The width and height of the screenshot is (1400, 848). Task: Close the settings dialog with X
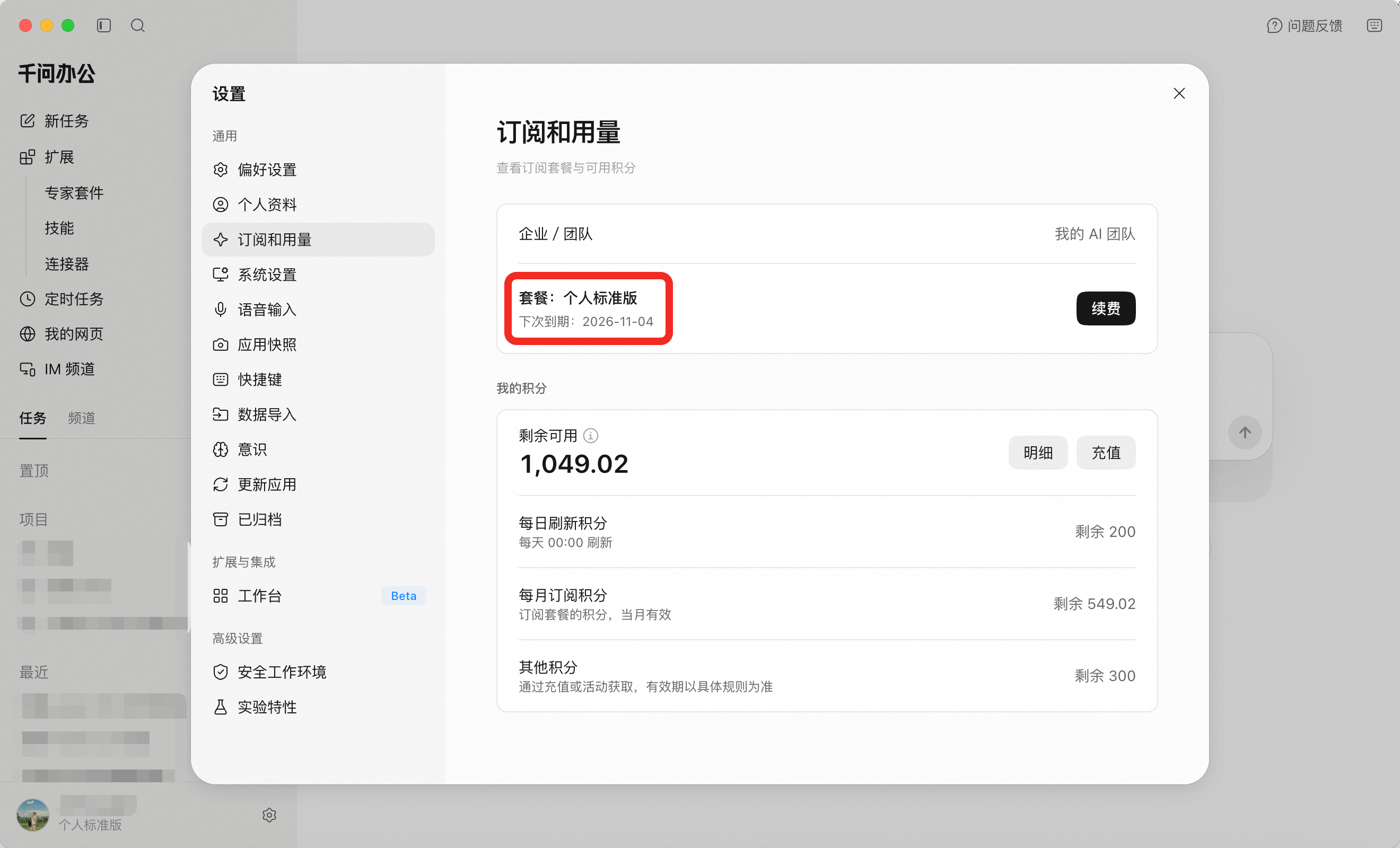(1179, 93)
